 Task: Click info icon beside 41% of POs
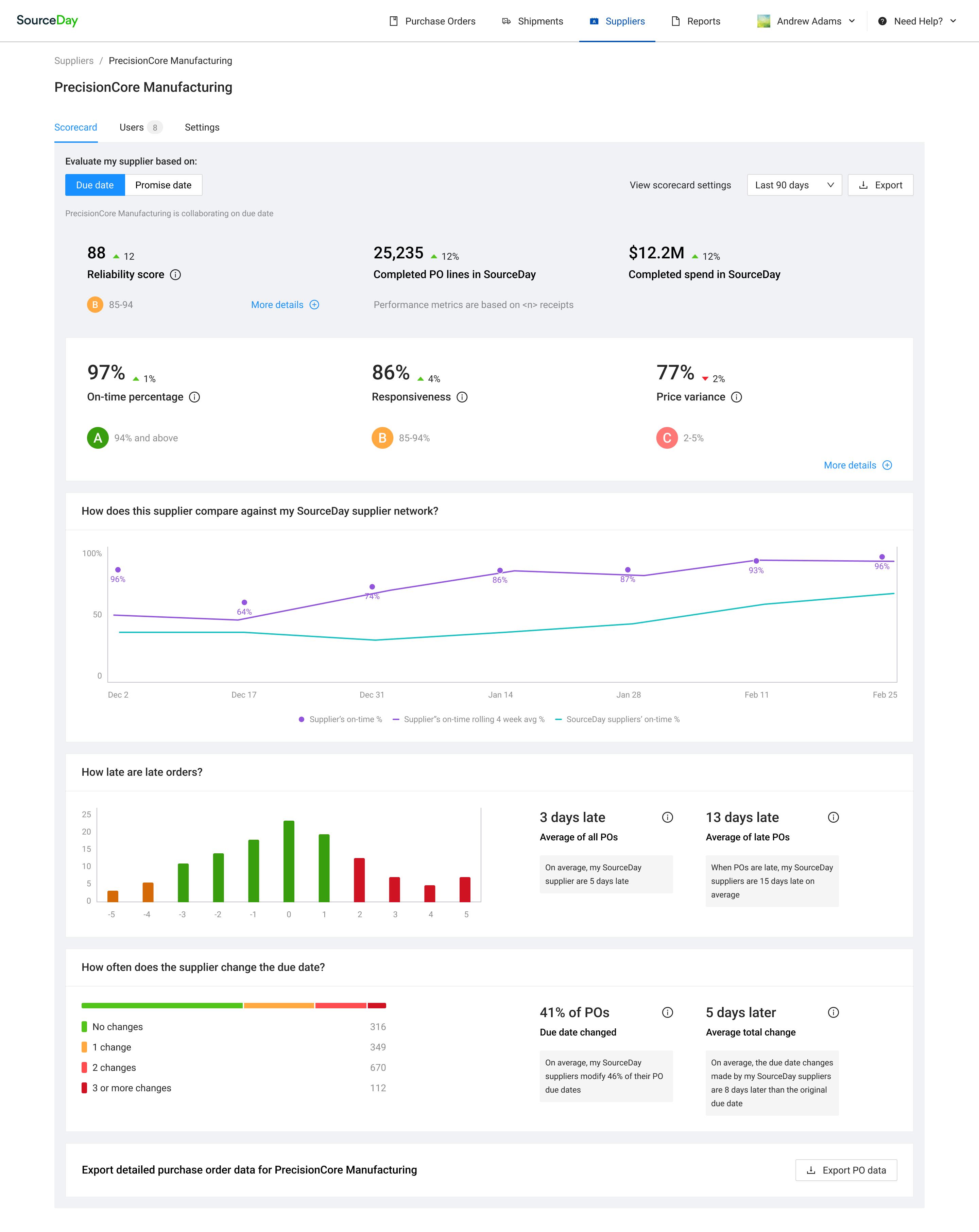point(667,1013)
